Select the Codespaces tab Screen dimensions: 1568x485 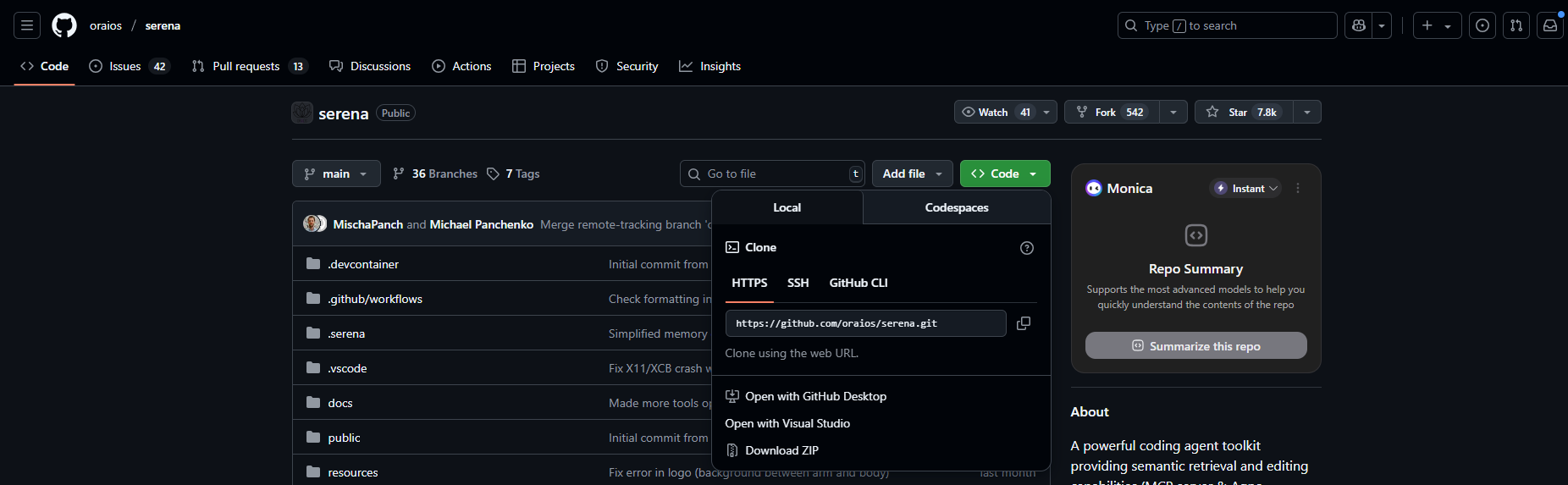(x=957, y=207)
